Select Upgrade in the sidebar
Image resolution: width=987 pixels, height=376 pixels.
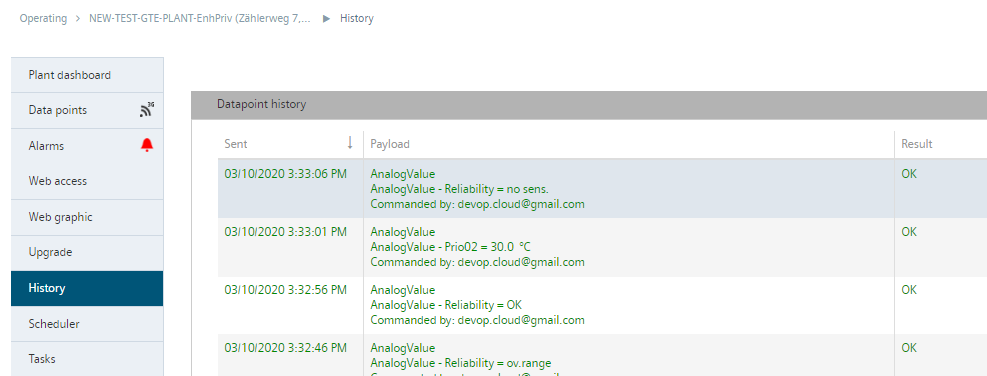(87, 253)
